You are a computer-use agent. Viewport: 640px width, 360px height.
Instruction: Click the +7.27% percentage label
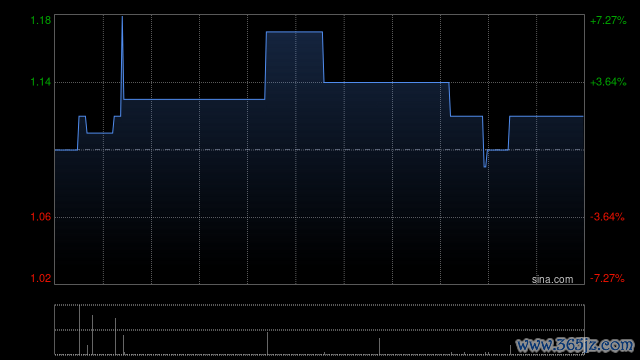[608, 20]
